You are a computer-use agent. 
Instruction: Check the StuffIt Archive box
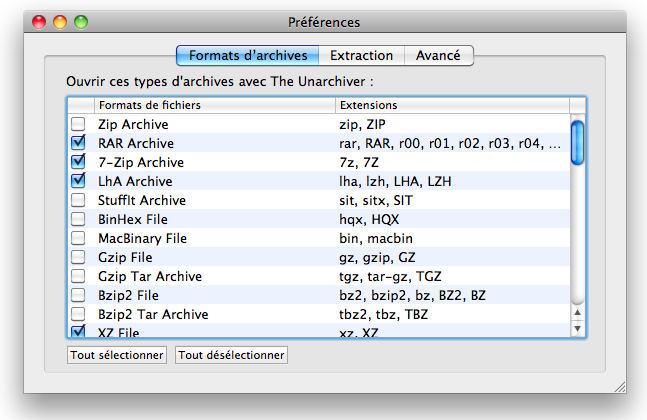coord(78,200)
